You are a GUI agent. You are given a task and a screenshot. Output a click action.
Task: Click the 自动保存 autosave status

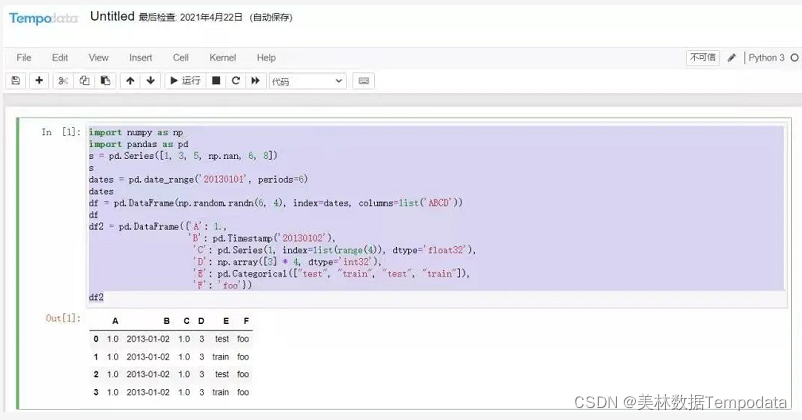tap(271, 17)
